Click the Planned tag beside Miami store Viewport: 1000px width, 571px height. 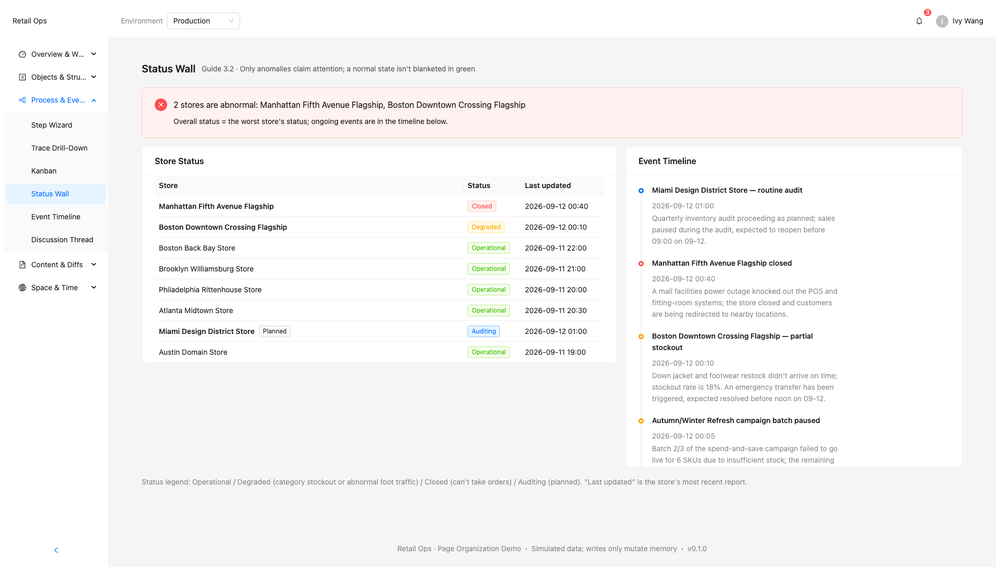pyautogui.click(x=274, y=331)
